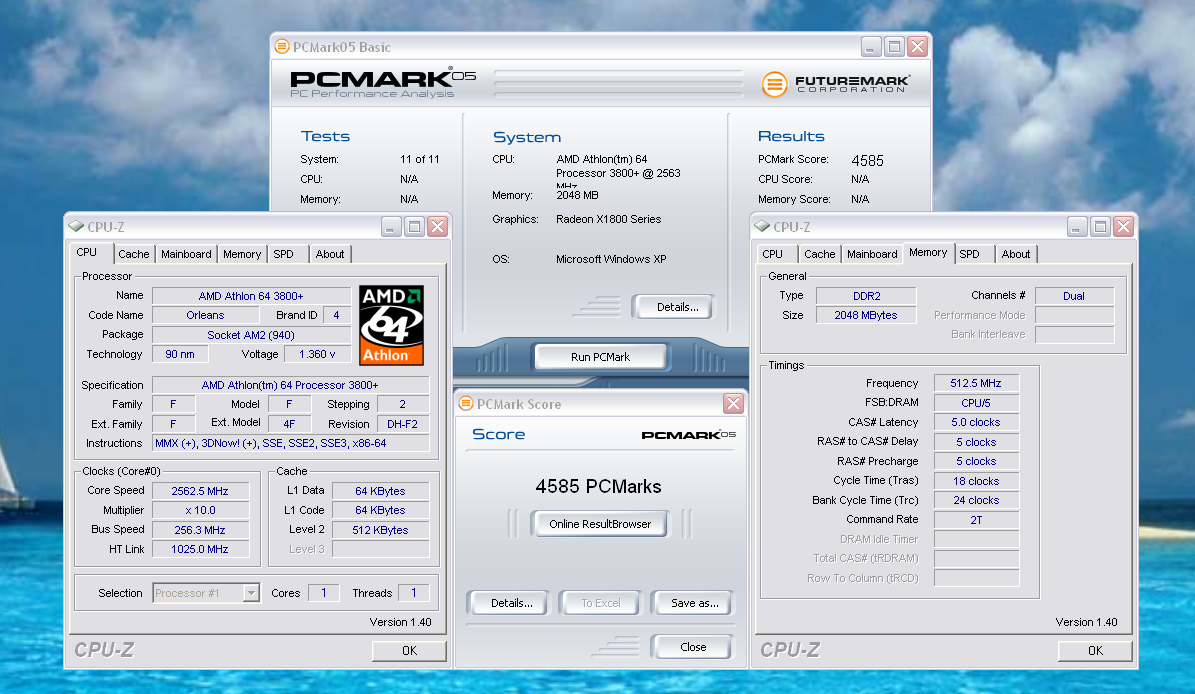Click the Level 2 cache value 512 KBytes
This screenshot has width=1195, height=694.
click(x=380, y=530)
